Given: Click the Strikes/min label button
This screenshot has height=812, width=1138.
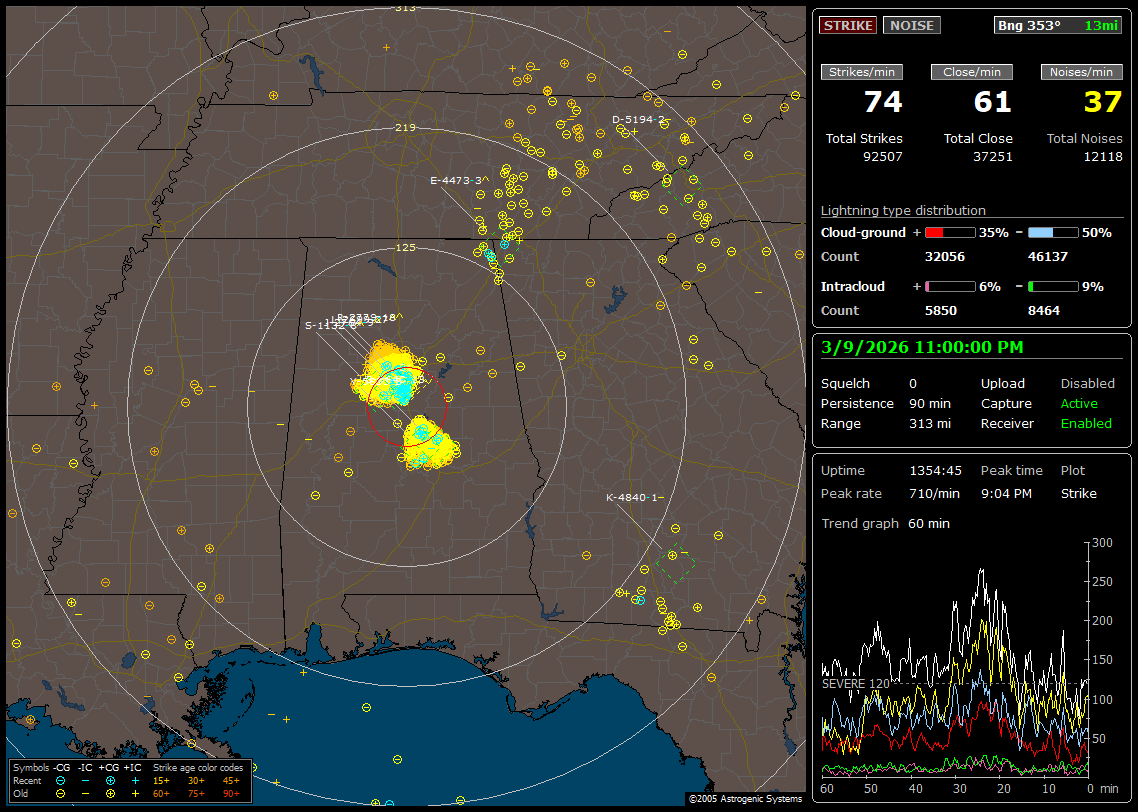Looking at the screenshot, I should point(862,72).
